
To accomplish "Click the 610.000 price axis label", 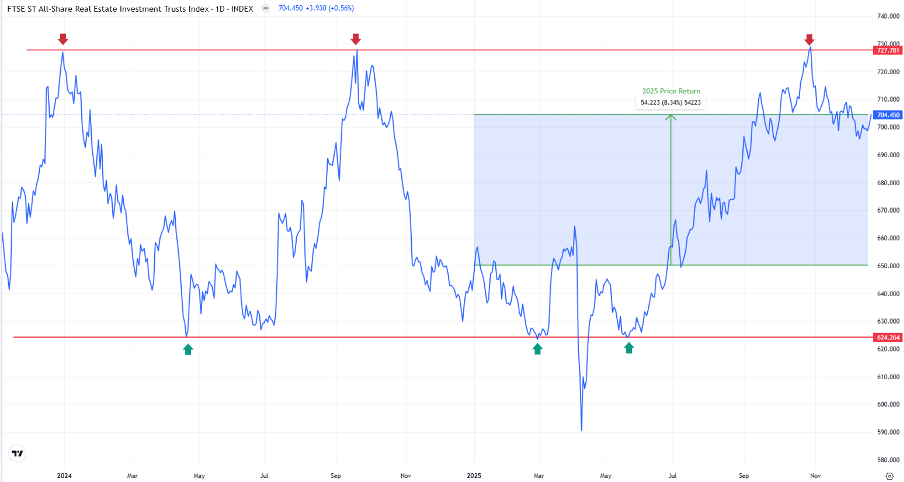I will pyautogui.click(x=888, y=376).
